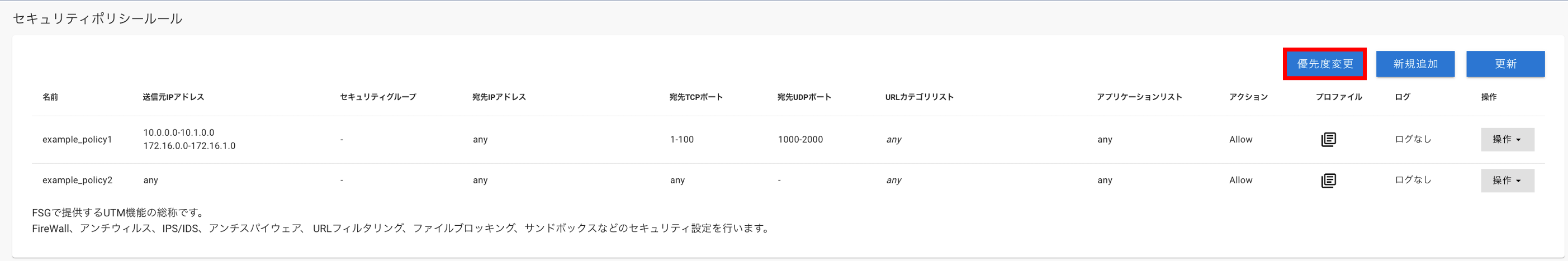This screenshot has width=1568, height=261.
Task: Refresh the list with 更新 button
Action: (x=1505, y=64)
